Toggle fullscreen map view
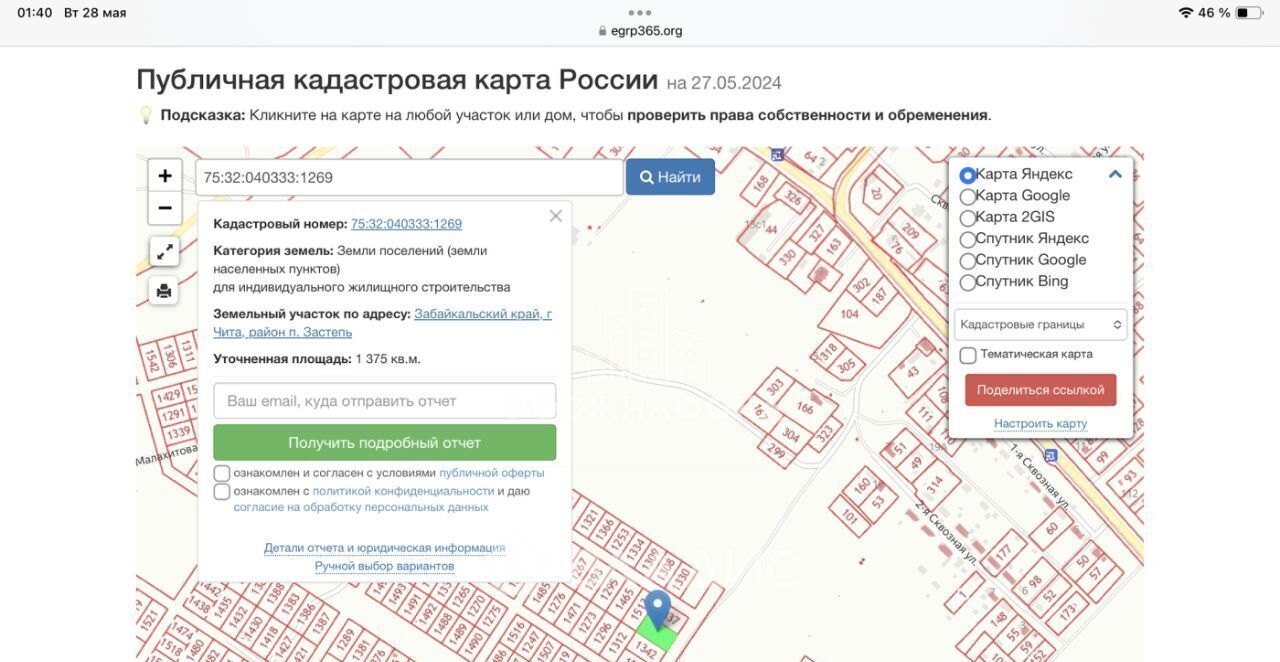This screenshot has height=662, width=1280. pos(164,251)
